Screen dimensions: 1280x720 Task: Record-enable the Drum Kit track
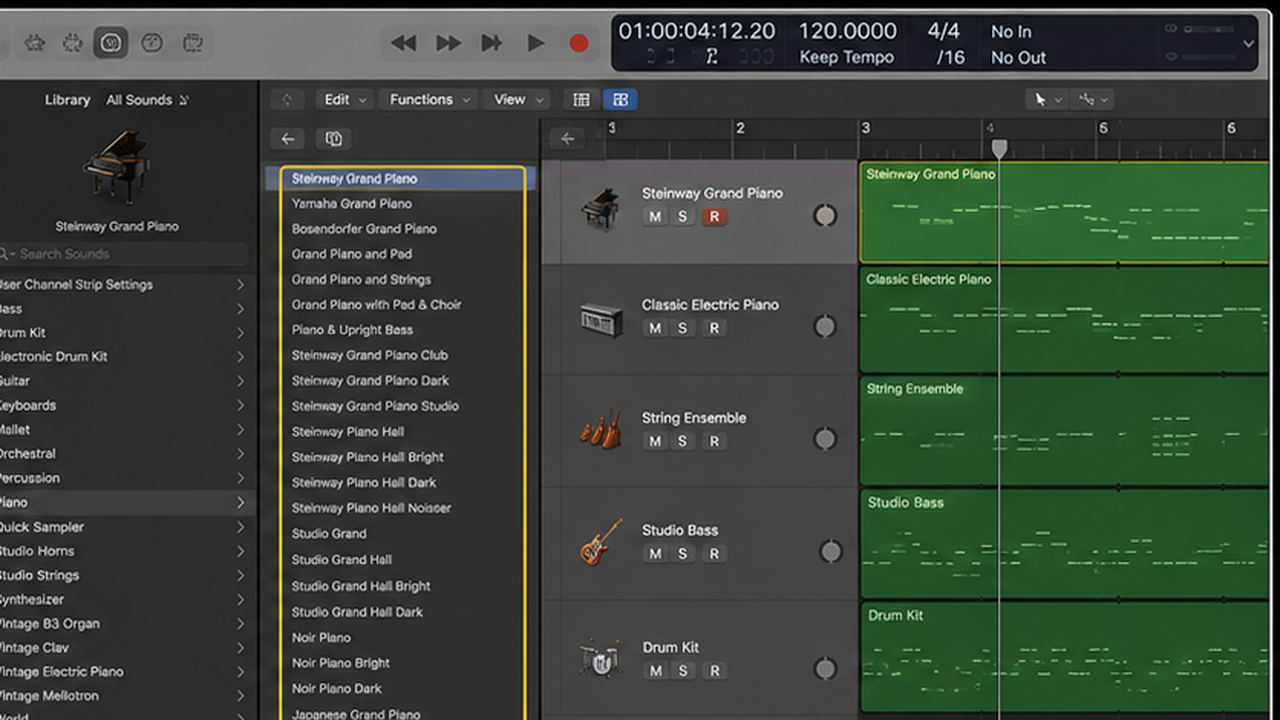(x=714, y=671)
